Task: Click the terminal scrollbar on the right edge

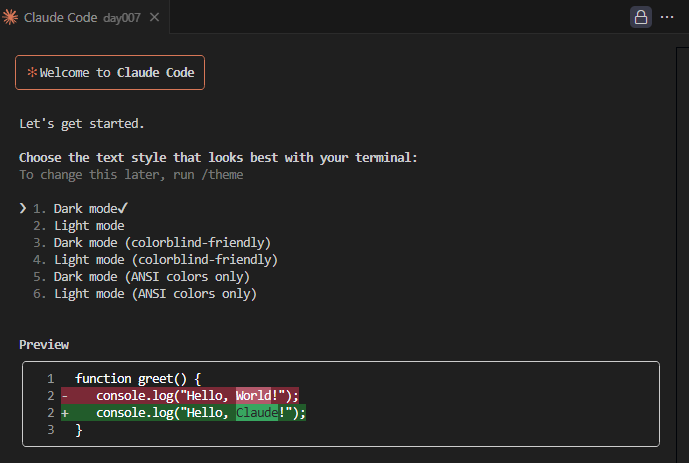Action: tap(682, 255)
